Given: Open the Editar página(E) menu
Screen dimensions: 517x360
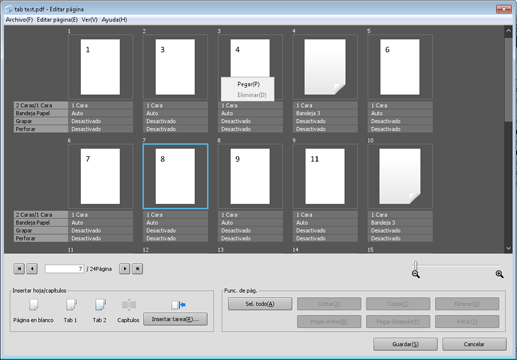Looking at the screenshot, I should coord(57,20).
